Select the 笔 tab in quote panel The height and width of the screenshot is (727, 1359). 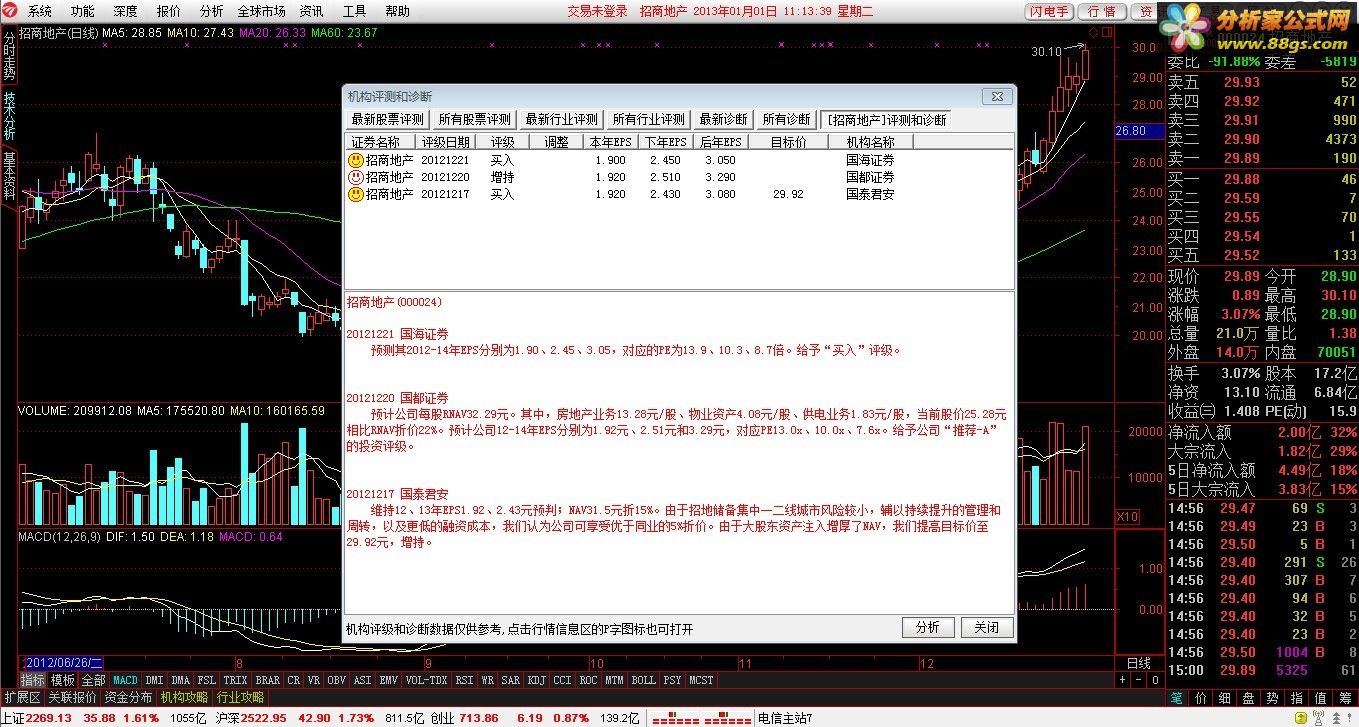[x=1177, y=698]
